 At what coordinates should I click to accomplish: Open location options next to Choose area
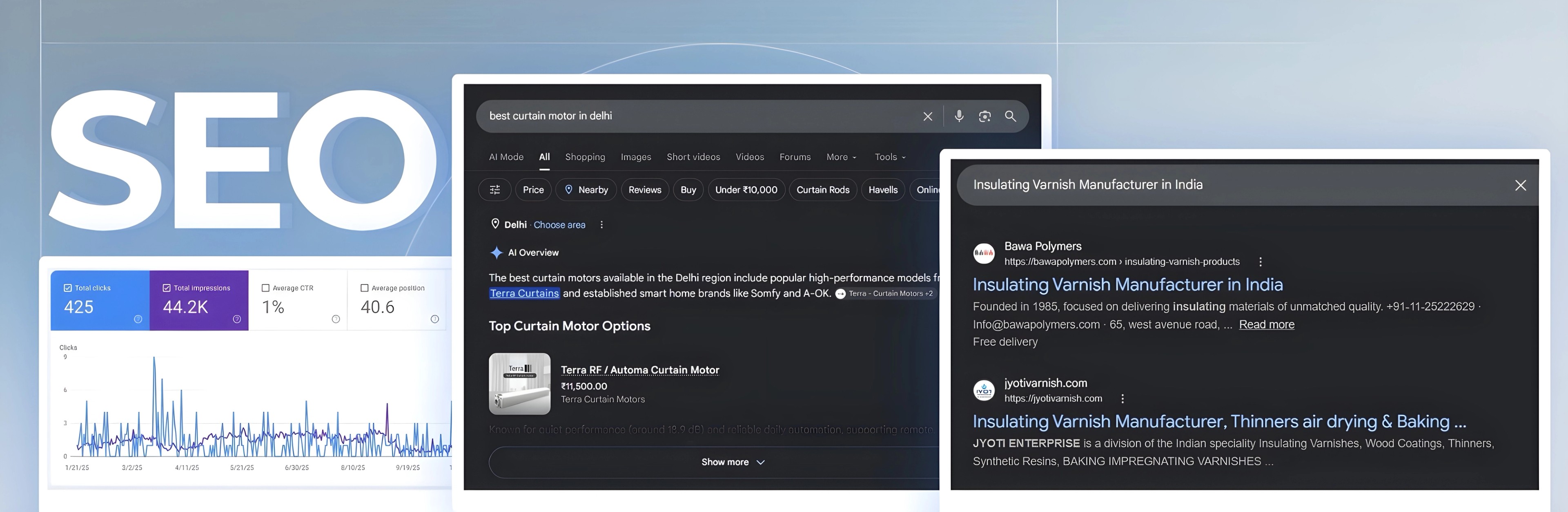click(x=601, y=225)
